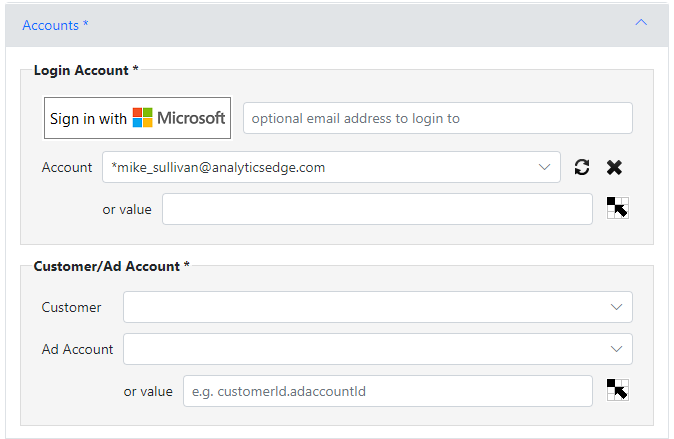Screen dimensions: 674x439
Task: Remove the selected login account with X icon
Action: 614,167
